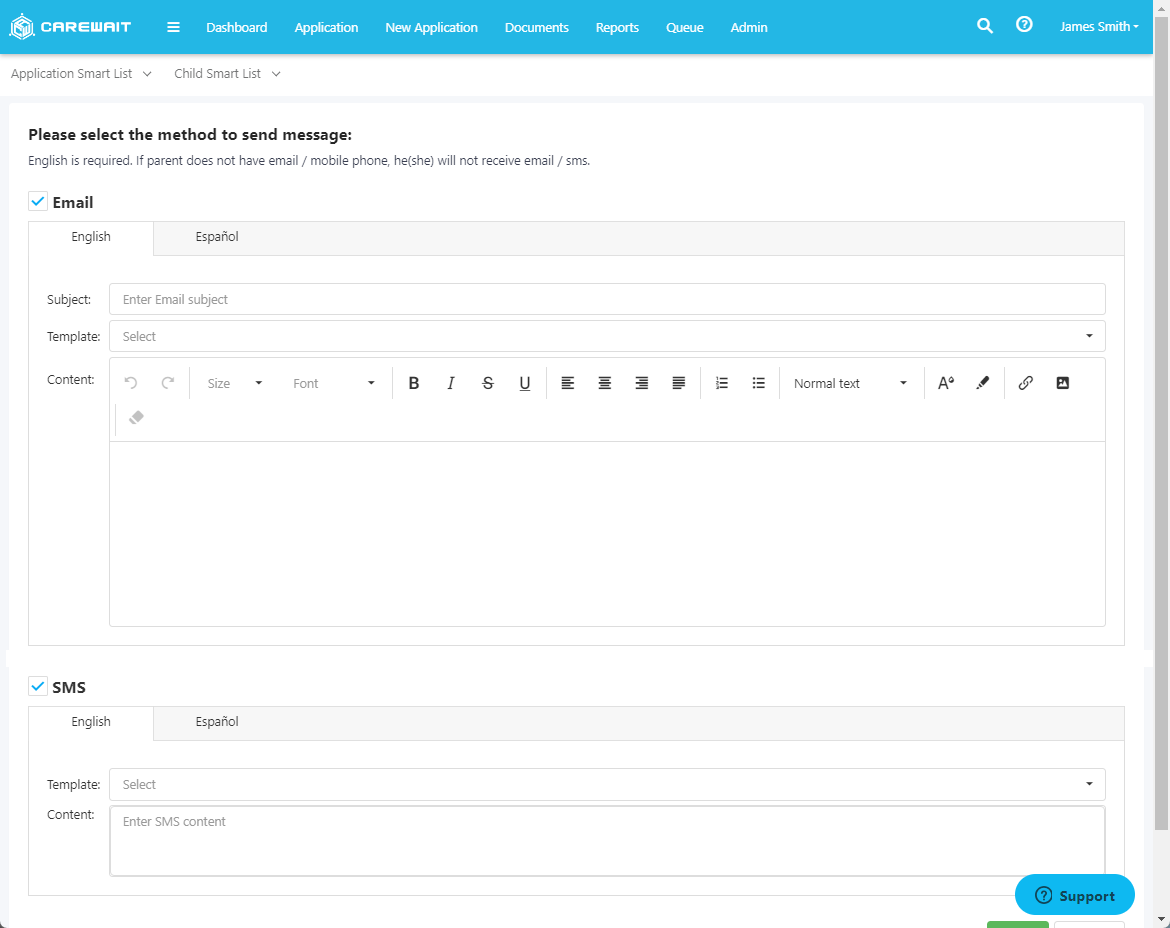1170x928 pixels.
Task: Open the SMS Template select dropdown
Action: pyautogui.click(x=607, y=784)
